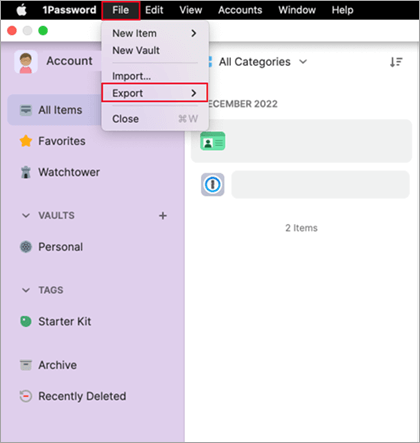
Task: Open the View menu
Action: [x=191, y=10]
